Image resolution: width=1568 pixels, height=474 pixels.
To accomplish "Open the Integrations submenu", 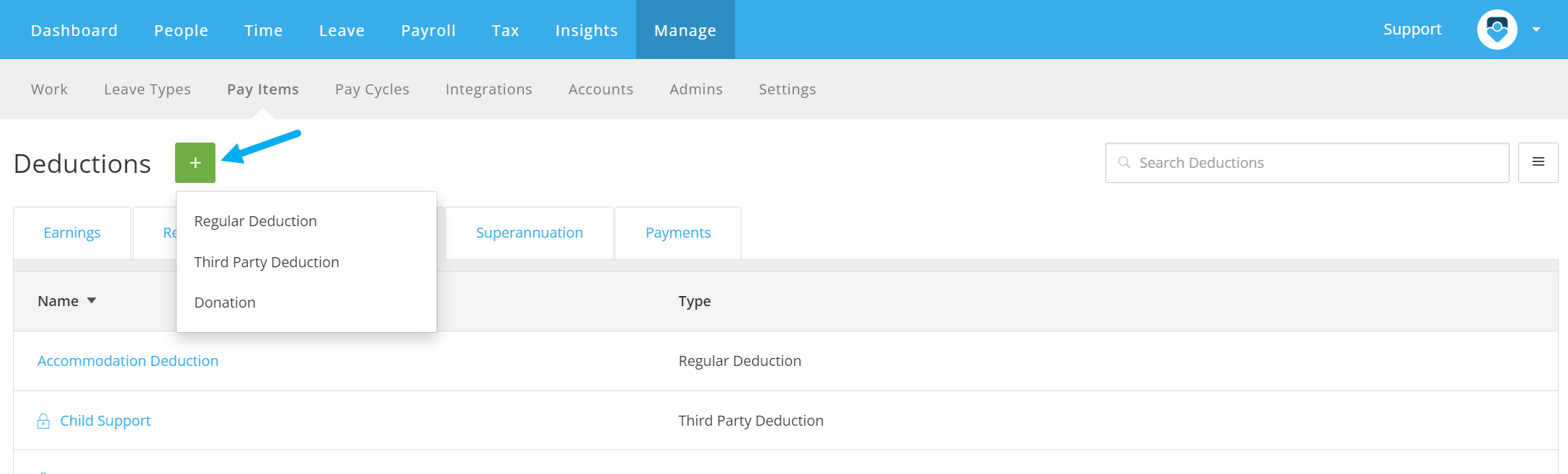I will tap(489, 89).
